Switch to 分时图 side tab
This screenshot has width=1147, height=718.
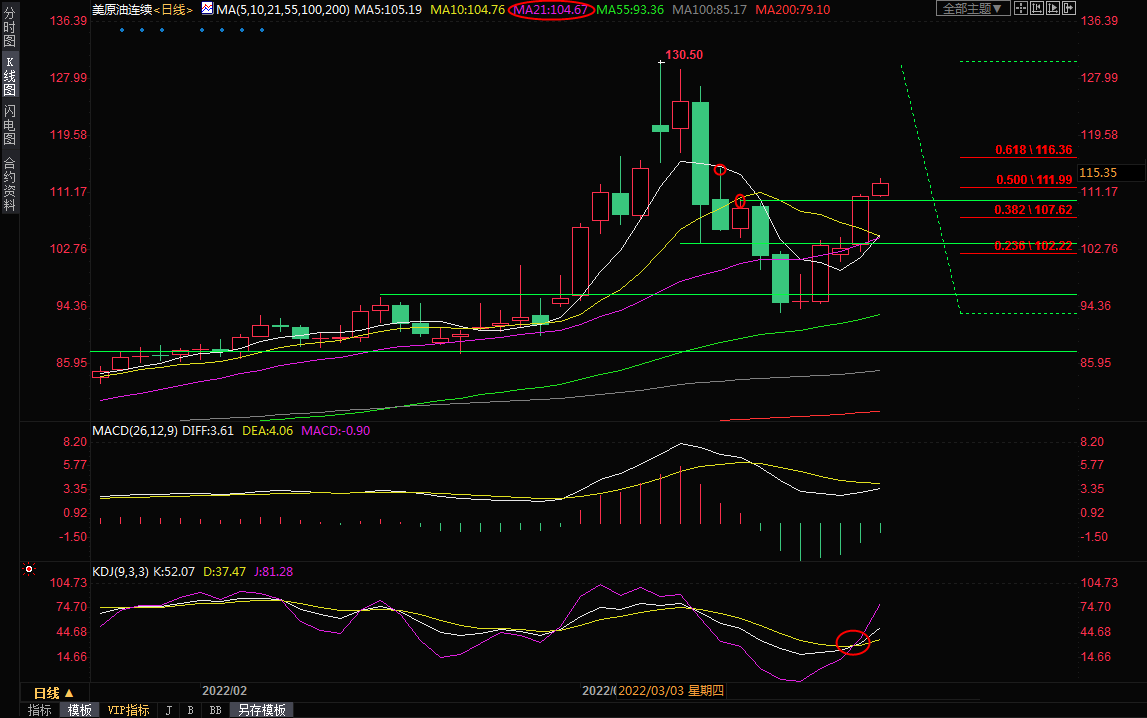pos(9,27)
